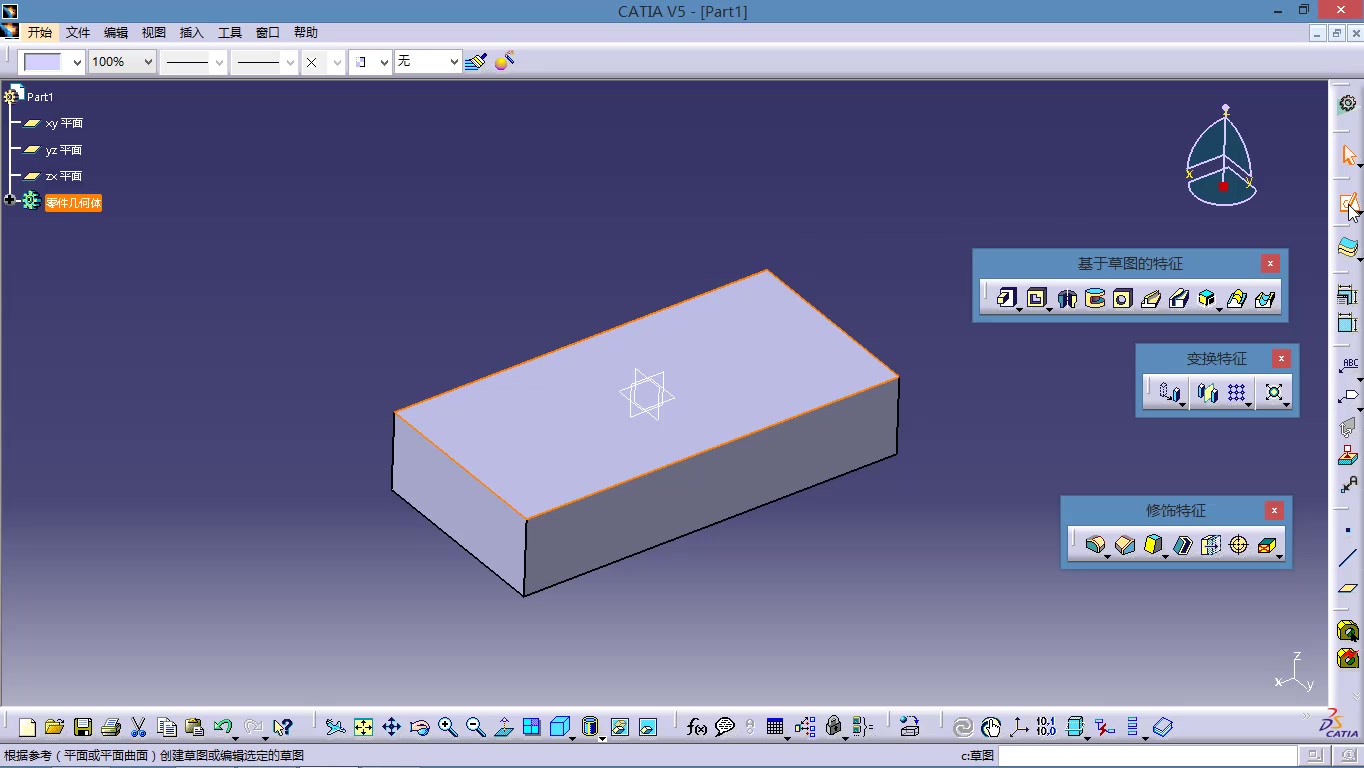1364x768 pixels.
Task: Toggle the Hide/Show icon
Action: point(620,727)
